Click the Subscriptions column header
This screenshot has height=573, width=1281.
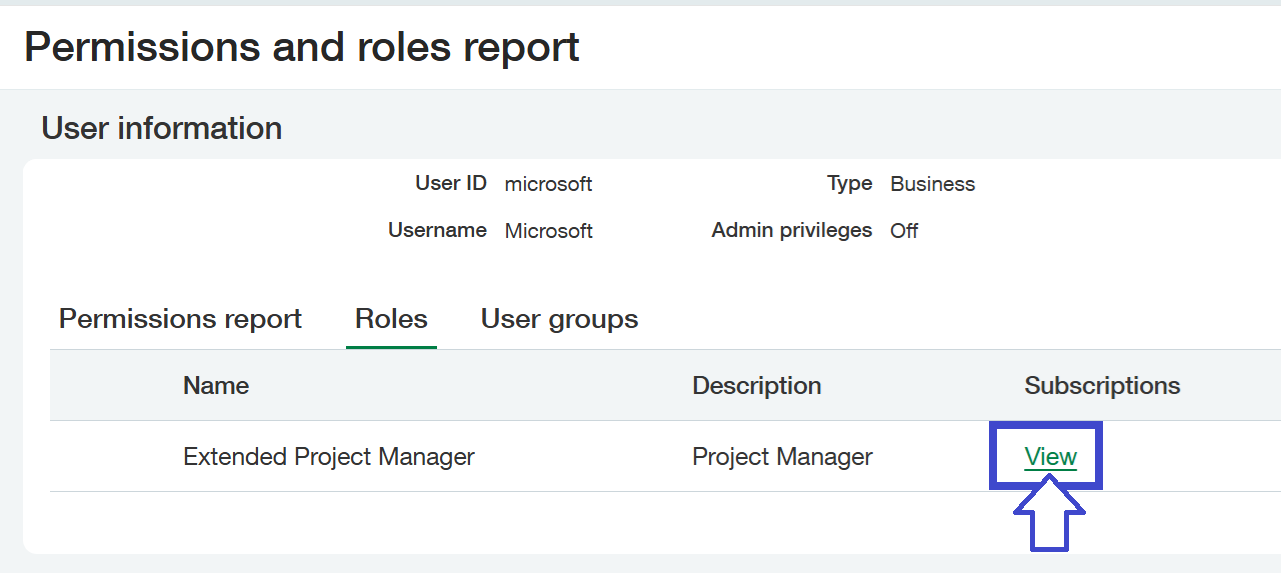pyautogui.click(x=1102, y=386)
